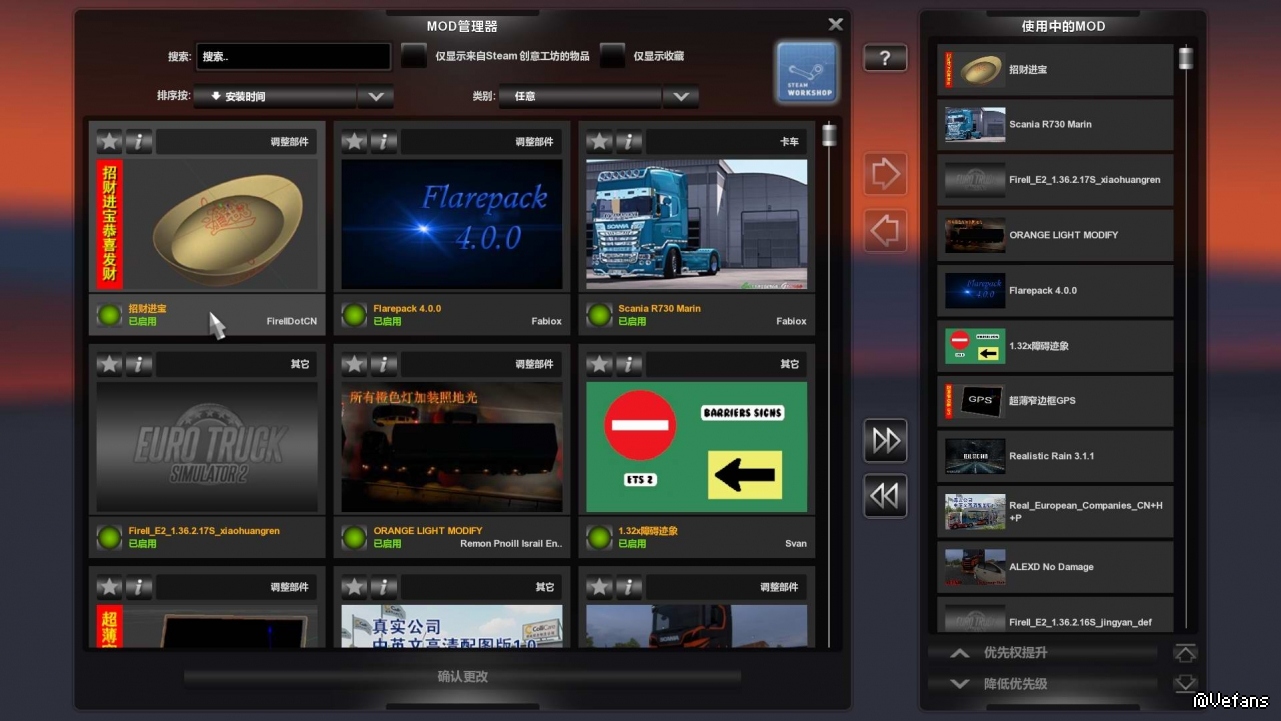Toggle ORANGE LIGHT MODIFY card status light
This screenshot has width=1281, height=721.
pyautogui.click(x=354, y=537)
